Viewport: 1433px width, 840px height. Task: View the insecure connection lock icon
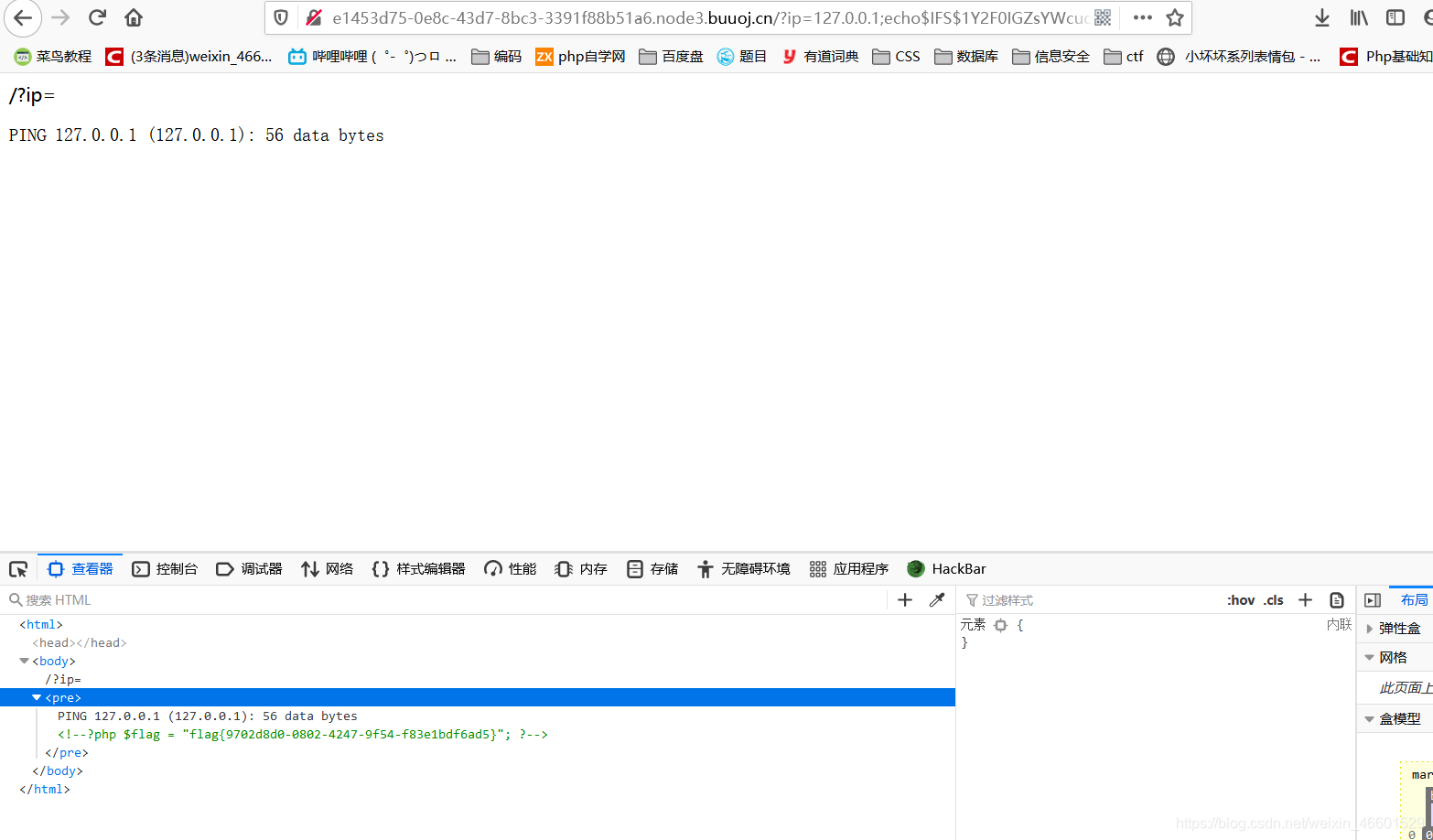point(314,17)
